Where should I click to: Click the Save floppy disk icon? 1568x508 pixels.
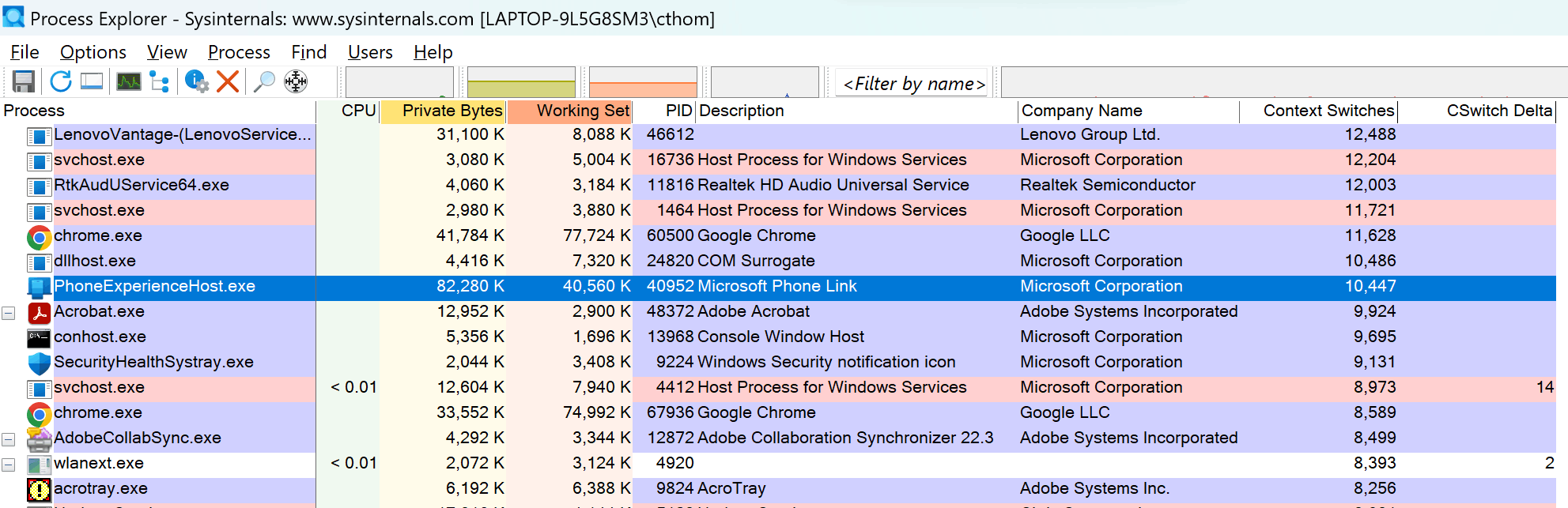(x=24, y=81)
